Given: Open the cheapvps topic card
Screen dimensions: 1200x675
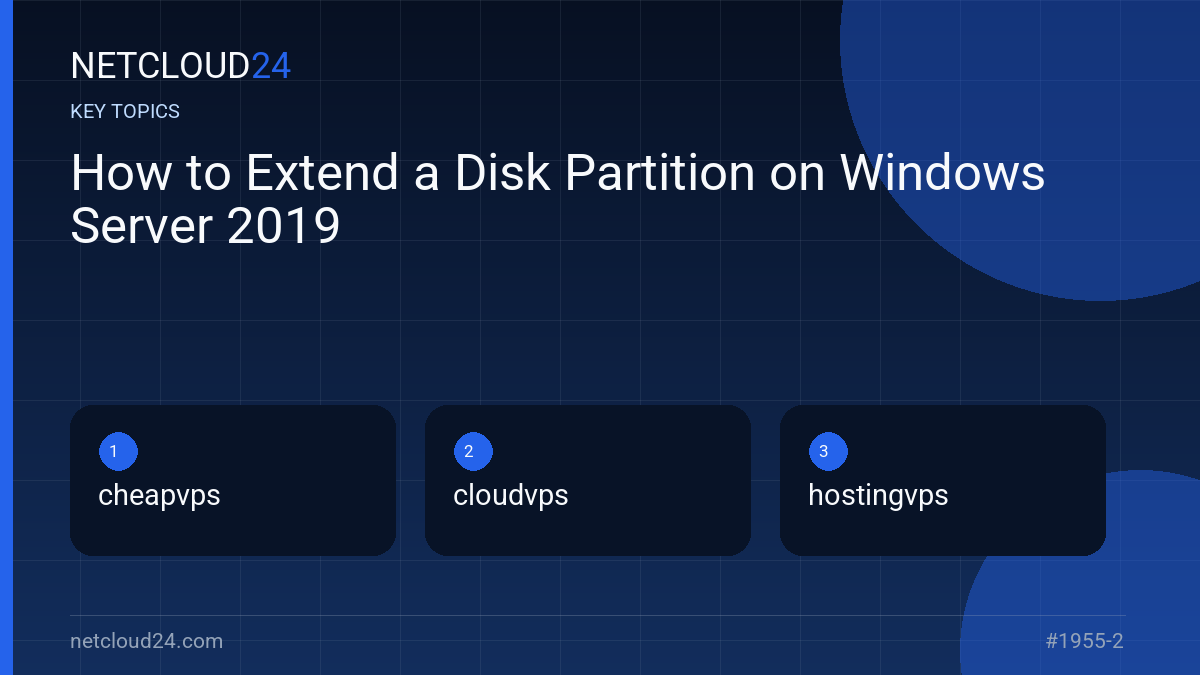Looking at the screenshot, I should click(233, 480).
